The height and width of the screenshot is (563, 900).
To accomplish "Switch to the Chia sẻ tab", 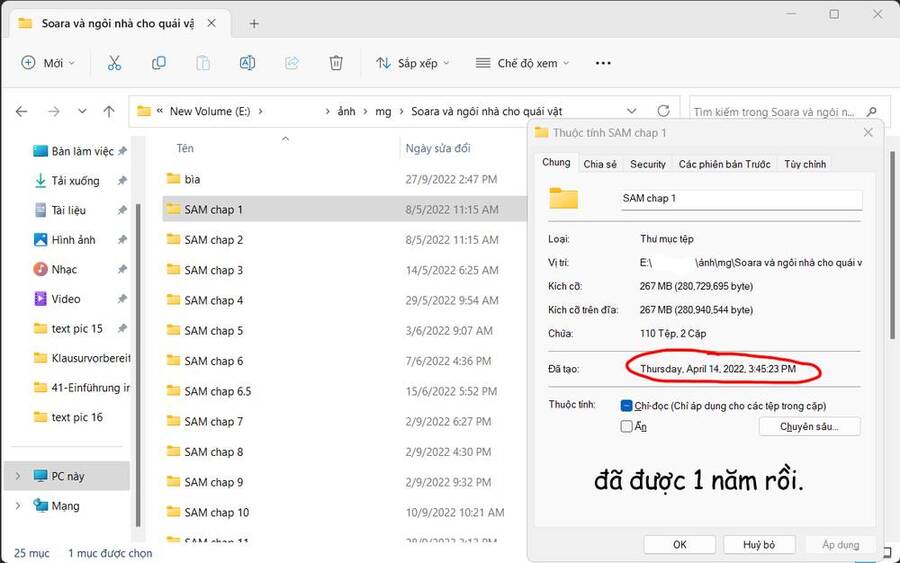I will click(600, 164).
